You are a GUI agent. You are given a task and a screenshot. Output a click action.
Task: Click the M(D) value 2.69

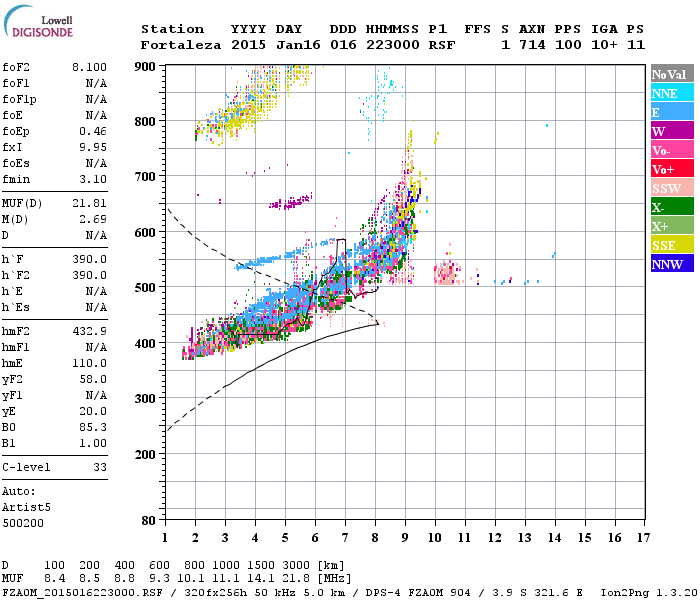pos(93,220)
